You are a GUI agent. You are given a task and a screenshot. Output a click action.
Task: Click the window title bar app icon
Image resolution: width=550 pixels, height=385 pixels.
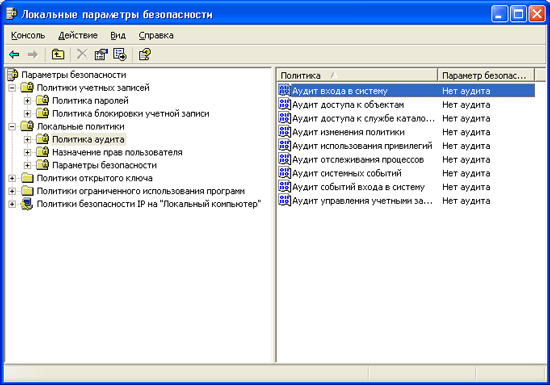tap(12, 14)
